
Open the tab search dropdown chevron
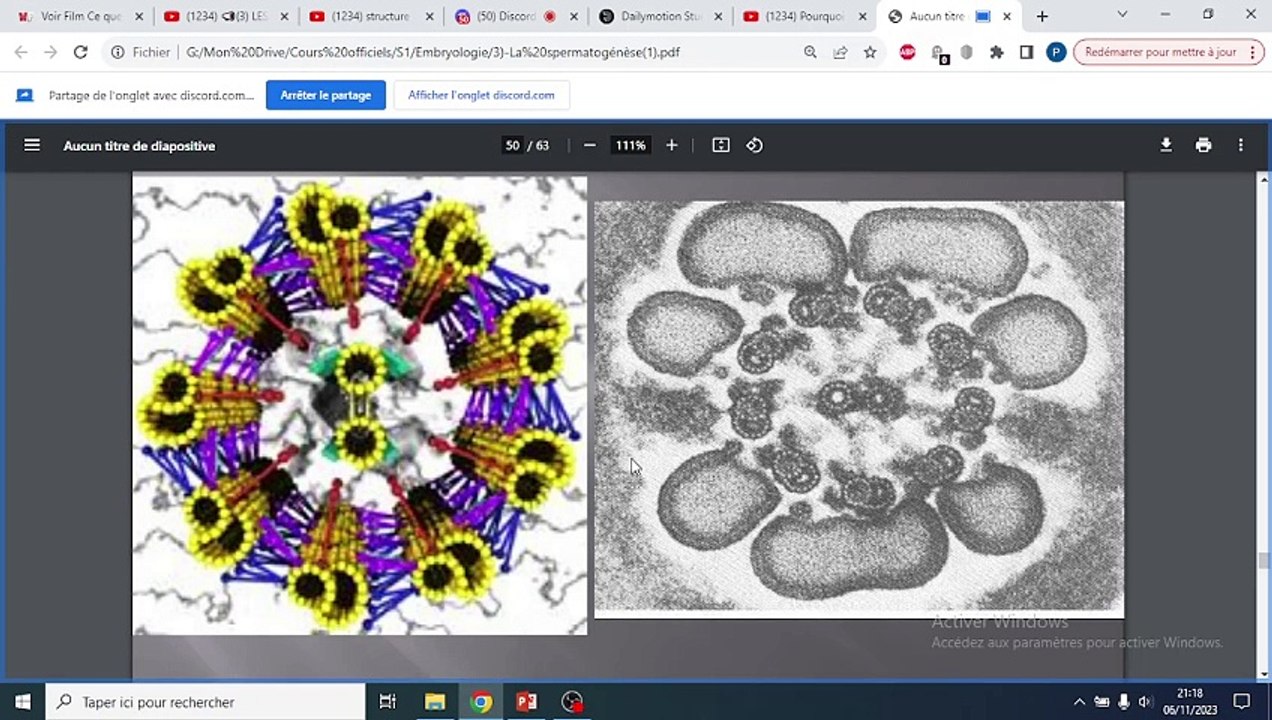point(1122,15)
